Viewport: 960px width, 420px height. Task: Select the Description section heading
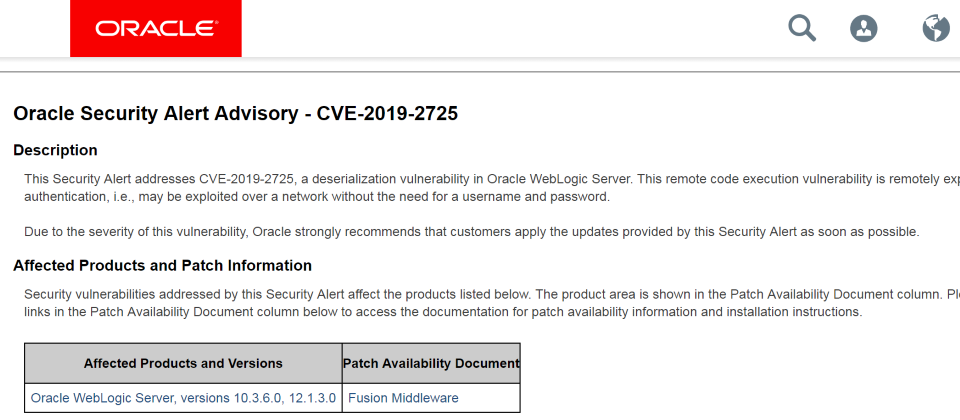coord(55,150)
